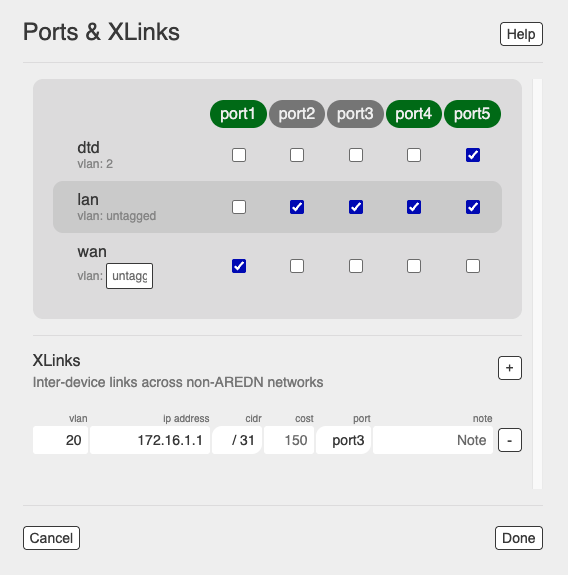The image size is (568, 575).
Task: Click the XLinks section heading
Action: tap(56, 360)
